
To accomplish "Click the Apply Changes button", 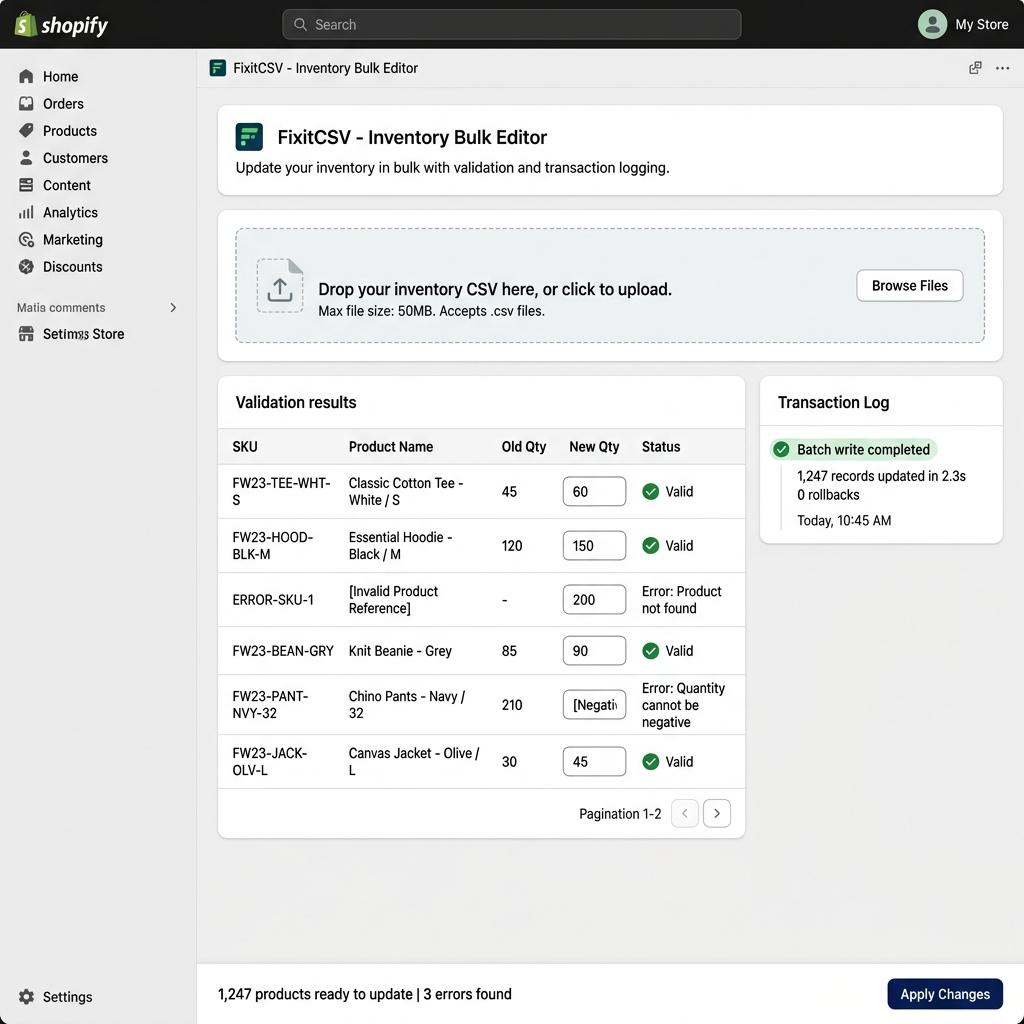I will [x=944, y=994].
